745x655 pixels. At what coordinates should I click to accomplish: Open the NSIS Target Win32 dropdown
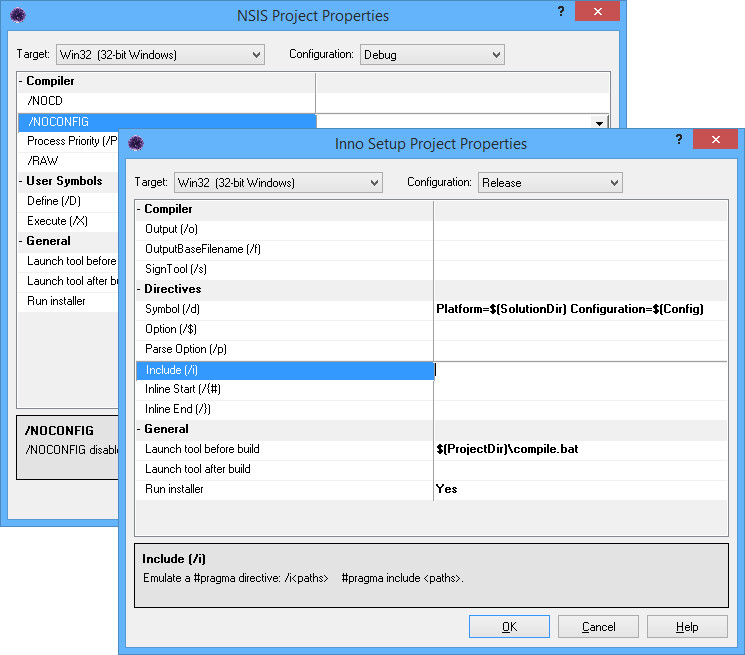(x=161, y=55)
